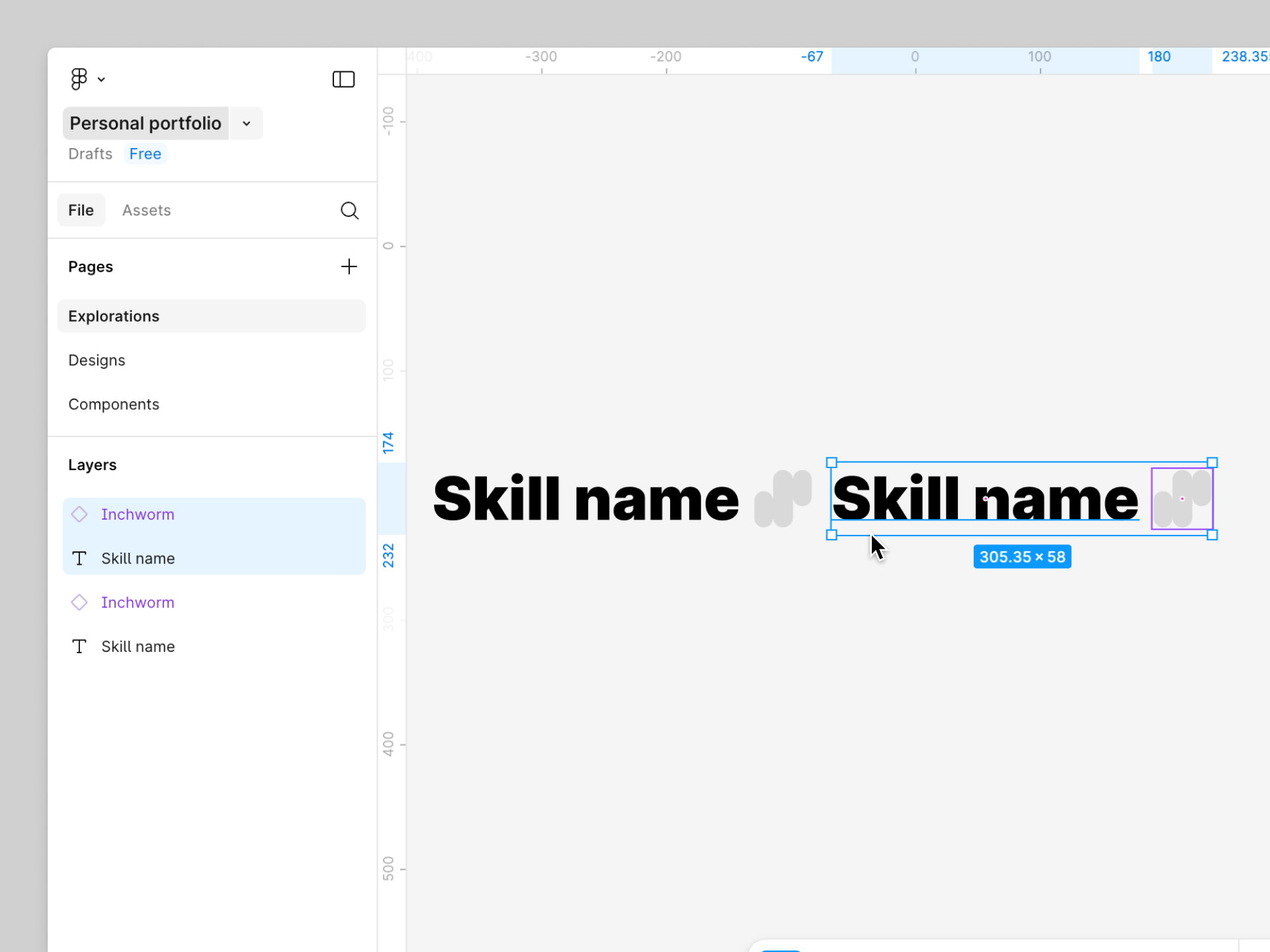Click the bottom Skill name text layer icon
Screen dimensions: 1270x952
[79, 647]
